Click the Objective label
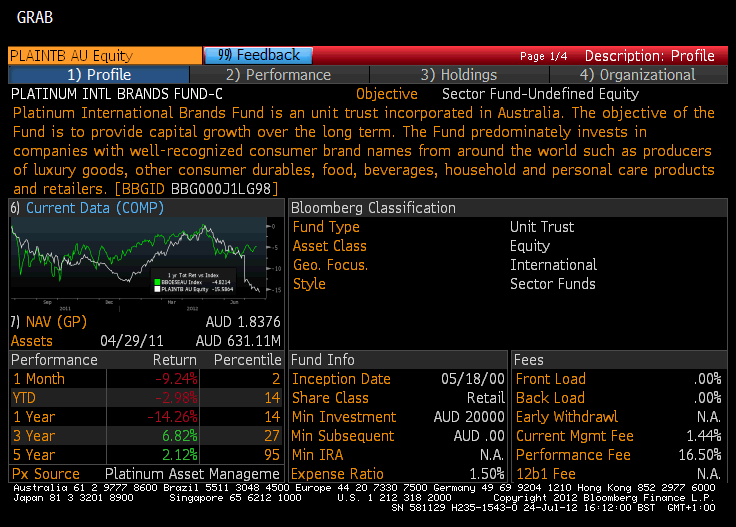Image resolution: width=736 pixels, height=527 pixels. click(387, 94)
